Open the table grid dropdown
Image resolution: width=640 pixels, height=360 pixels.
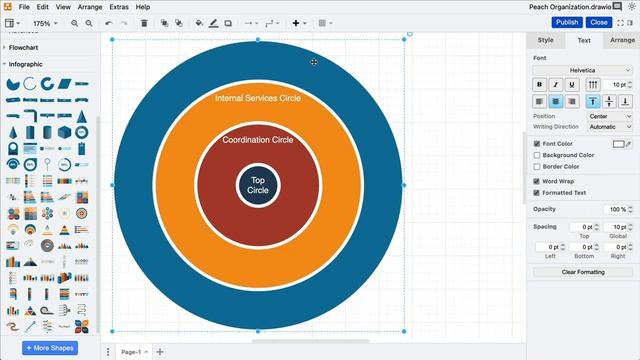(x=325, y=23)
